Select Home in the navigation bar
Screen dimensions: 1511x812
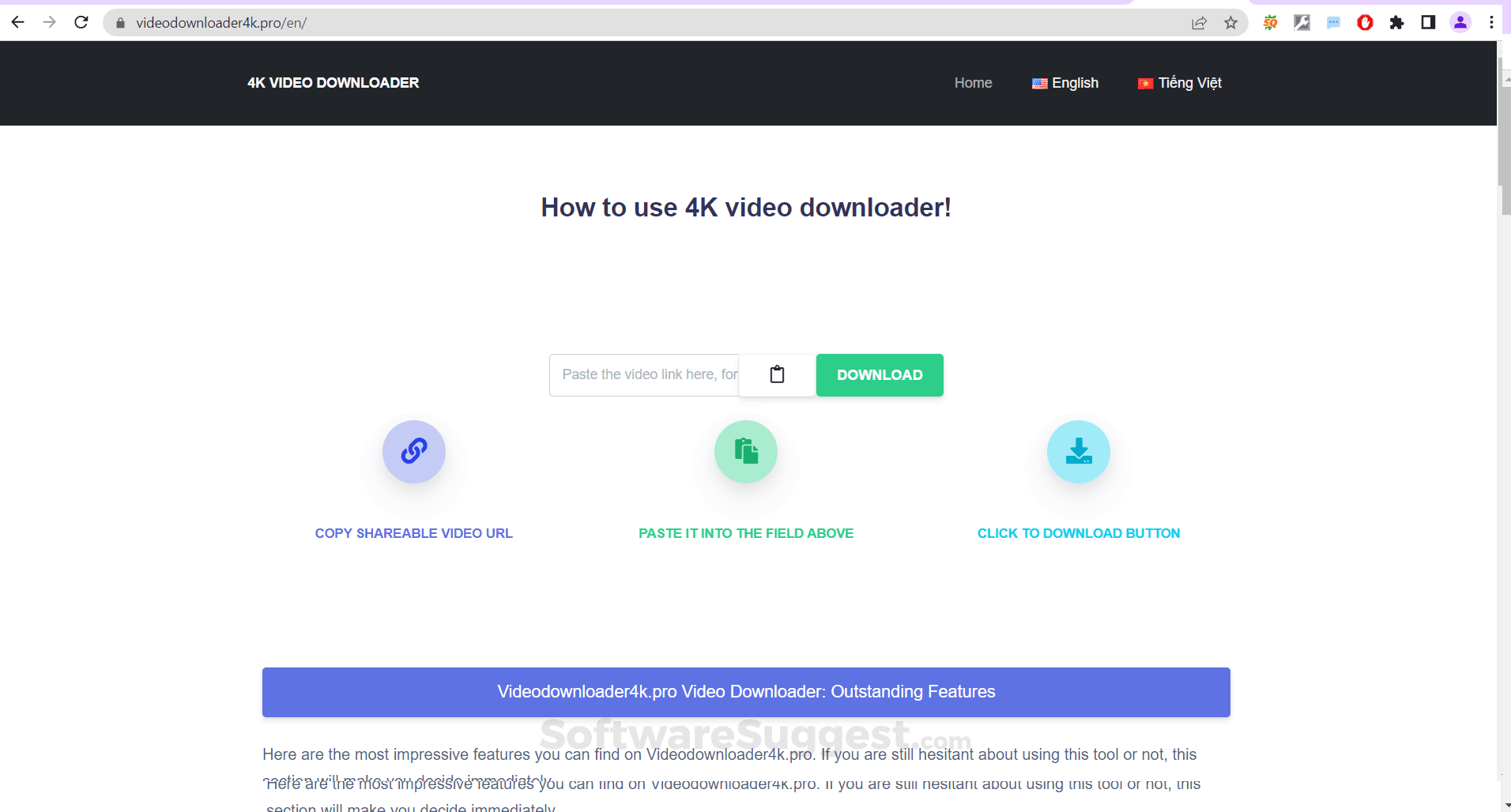973,82
